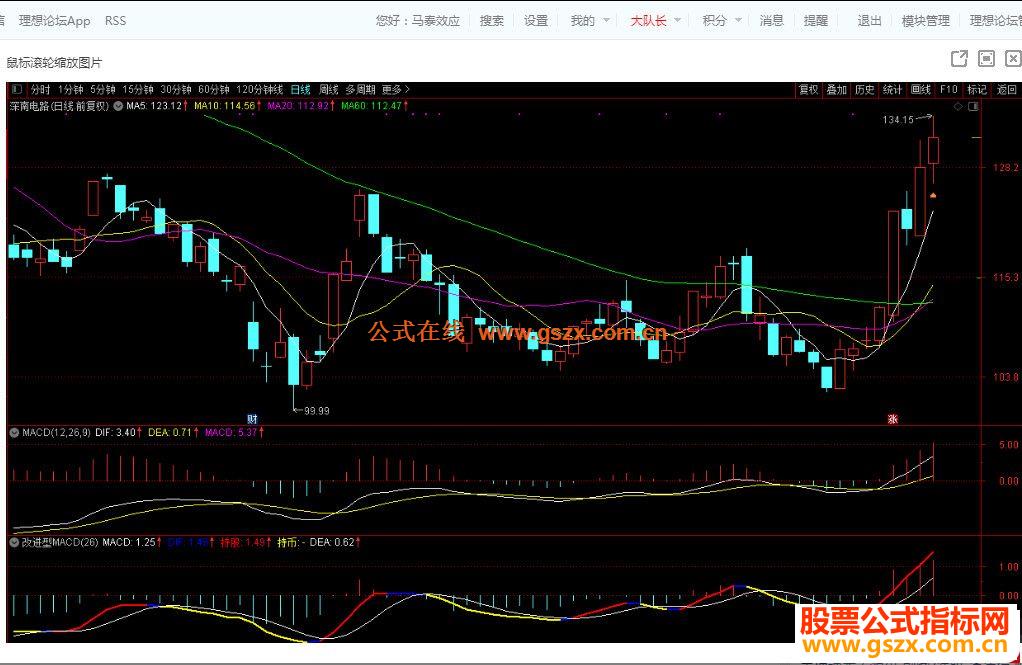The width and height of the screenshot is (1022, 665).
Task: Open the 大队长 dropdown menu
Action: coord(655,21)
